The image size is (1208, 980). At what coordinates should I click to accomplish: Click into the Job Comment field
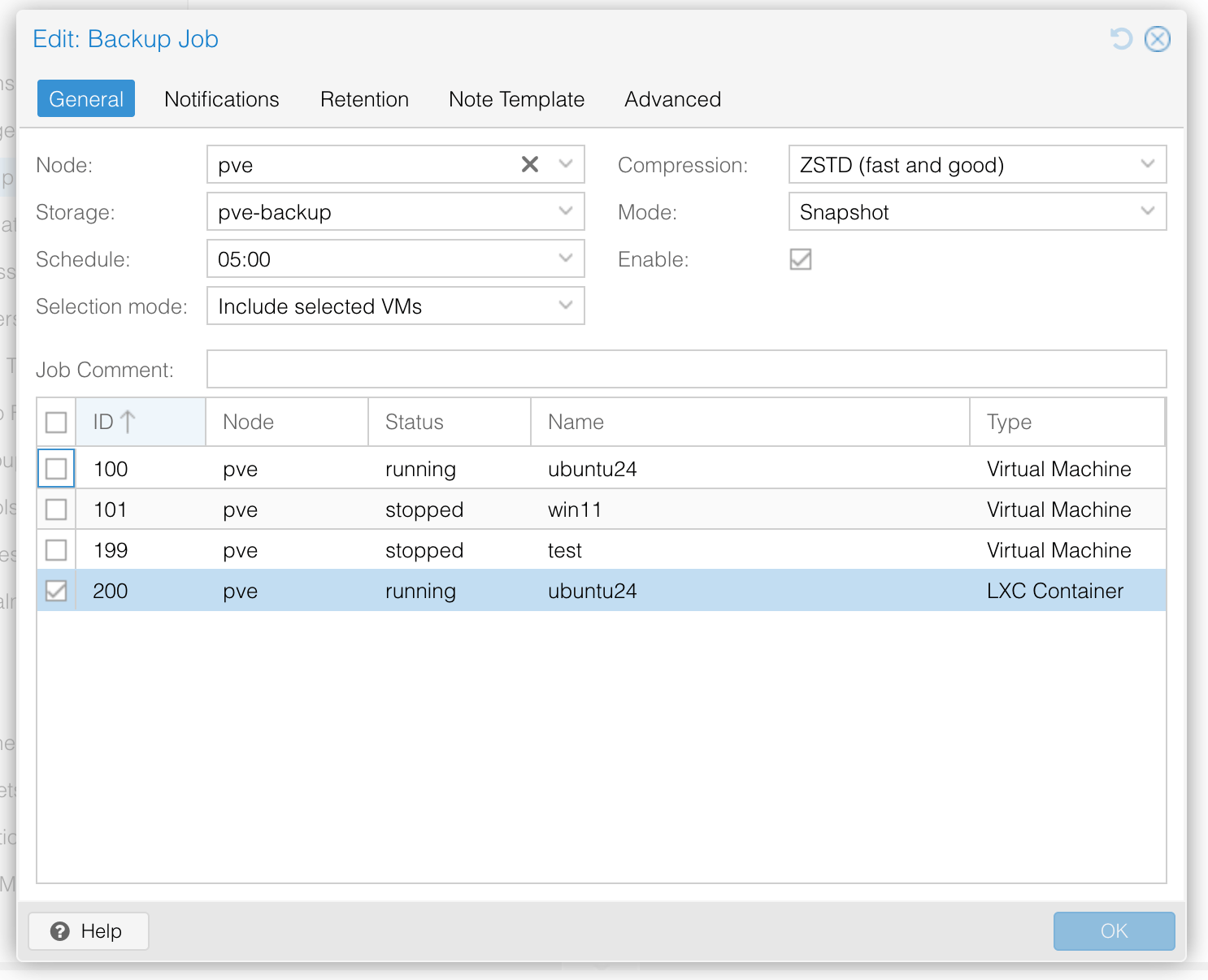tap(686, 369)
